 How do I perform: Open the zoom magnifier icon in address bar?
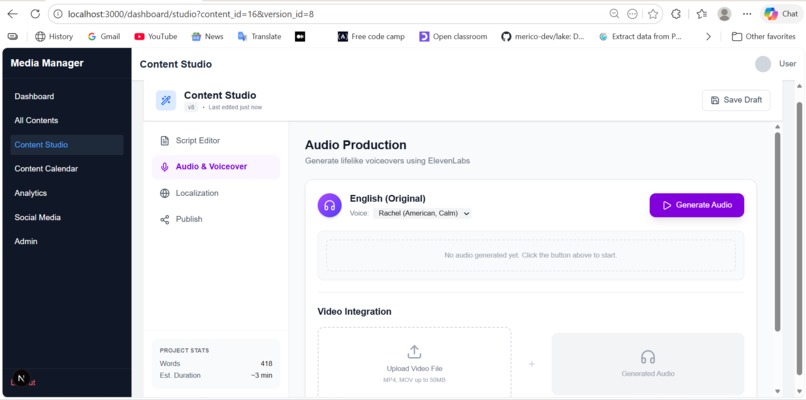coord(614,14)
